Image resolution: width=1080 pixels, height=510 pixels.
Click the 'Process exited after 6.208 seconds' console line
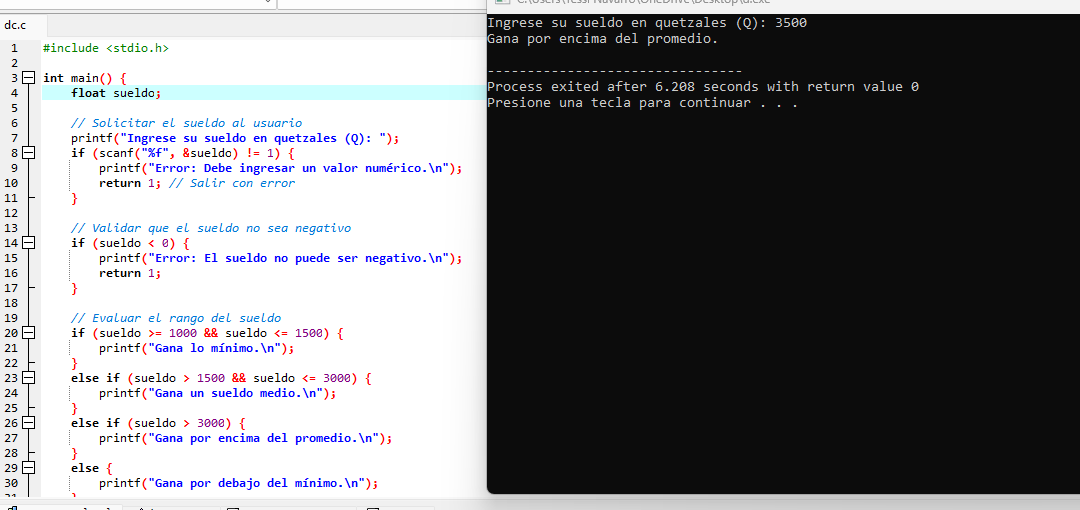click(x=702, y=87)
